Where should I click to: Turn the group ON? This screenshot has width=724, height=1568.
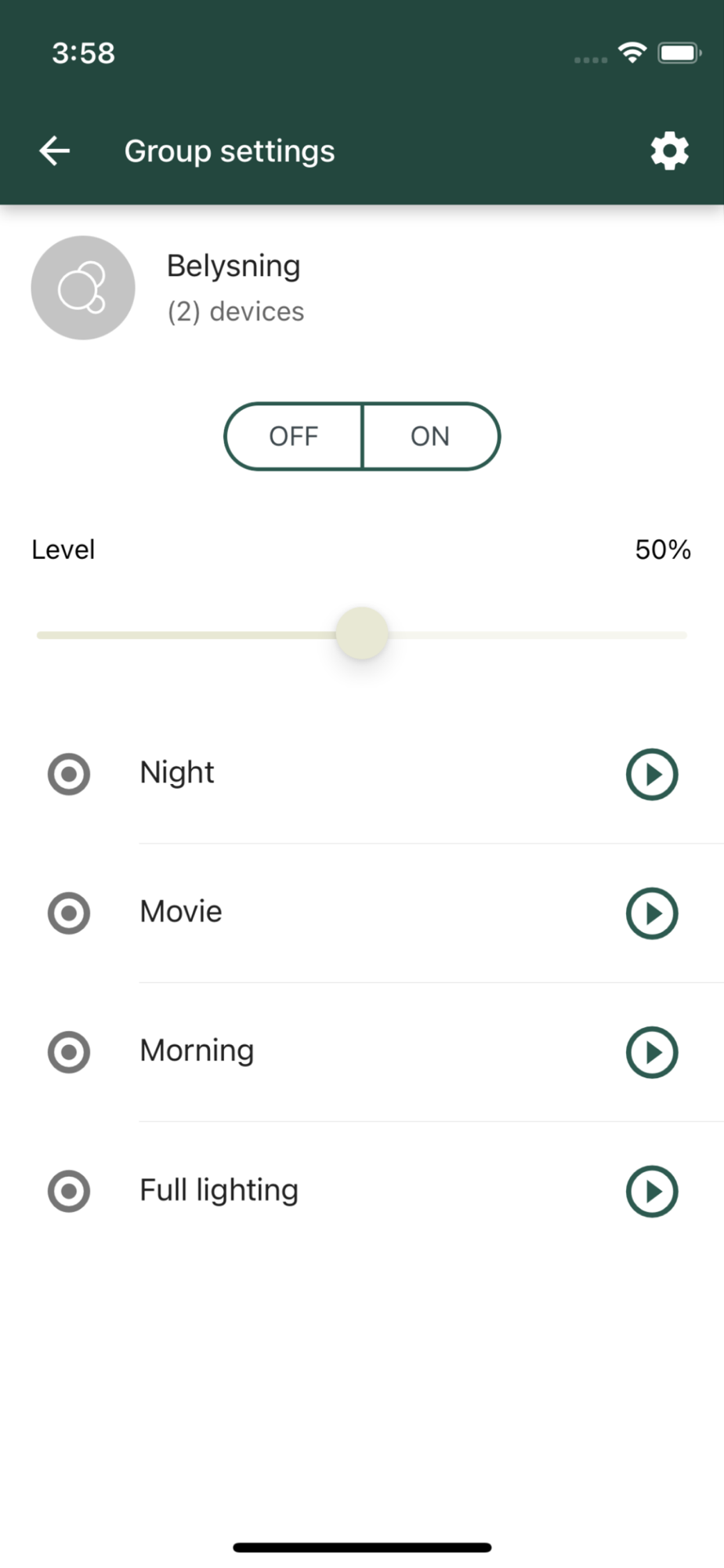(431, 437)
